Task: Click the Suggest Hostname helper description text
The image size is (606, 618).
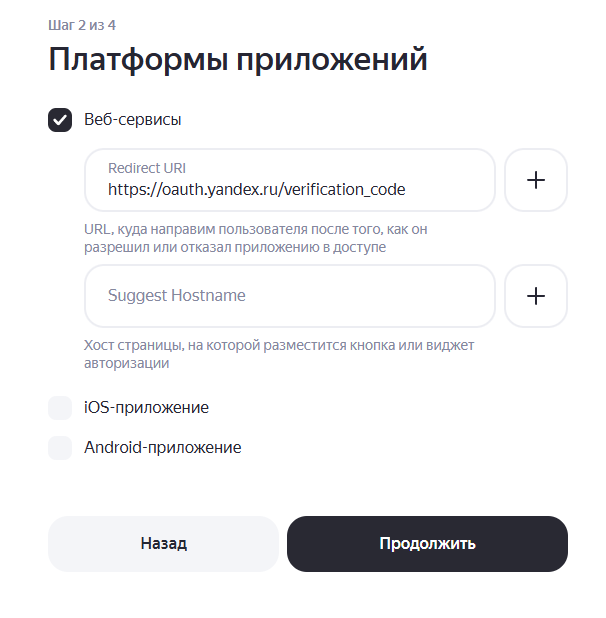Action: coord(278,354)
